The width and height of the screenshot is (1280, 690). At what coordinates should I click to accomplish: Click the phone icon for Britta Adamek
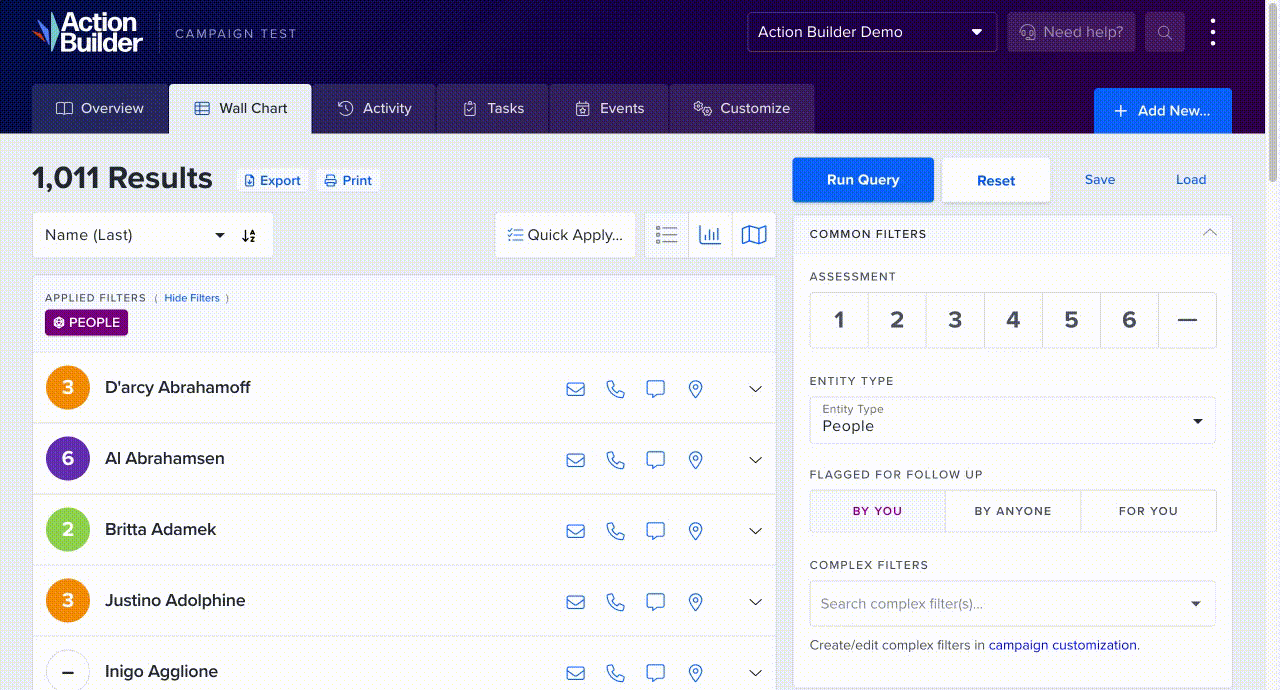(615, 531)
